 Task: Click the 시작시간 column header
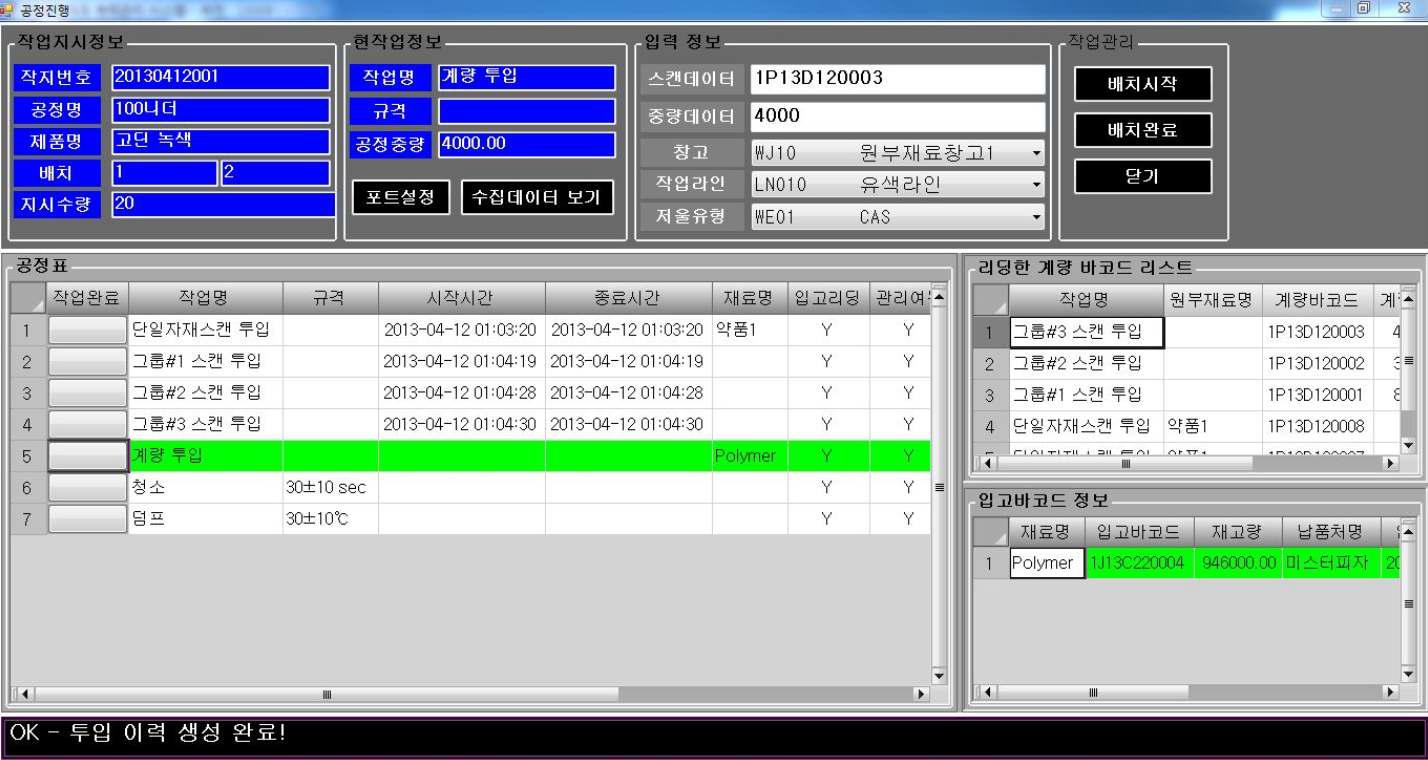tap(461, 298)
